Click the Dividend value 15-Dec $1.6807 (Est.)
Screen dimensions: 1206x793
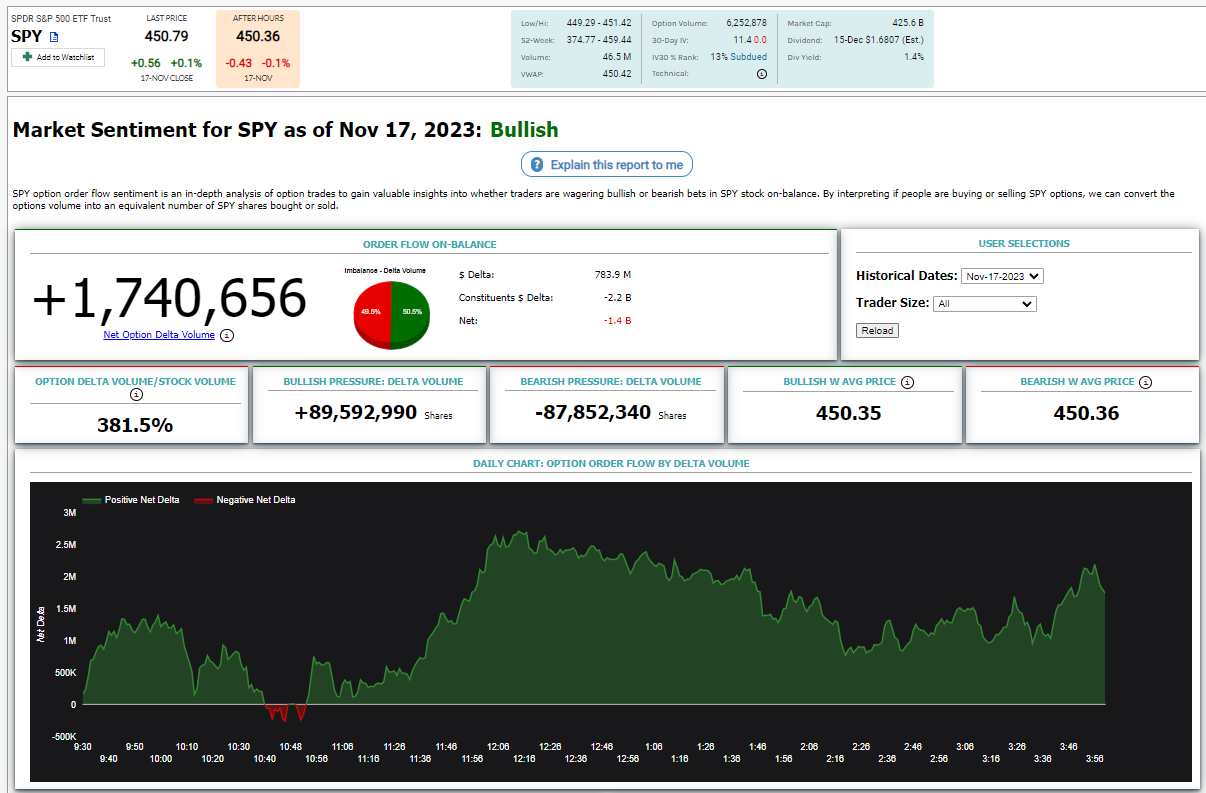click(879, 40)
